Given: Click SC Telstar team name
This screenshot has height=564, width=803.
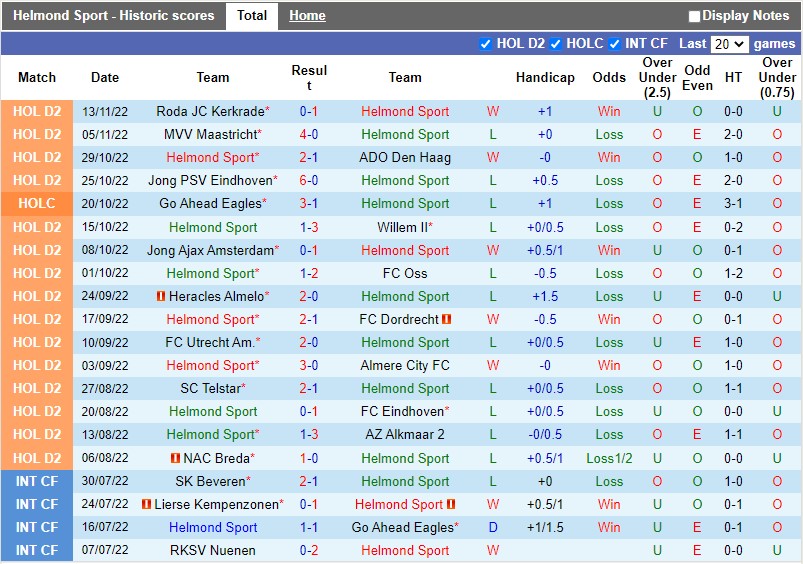Looking at the screenshot, I should coord(210,388).
